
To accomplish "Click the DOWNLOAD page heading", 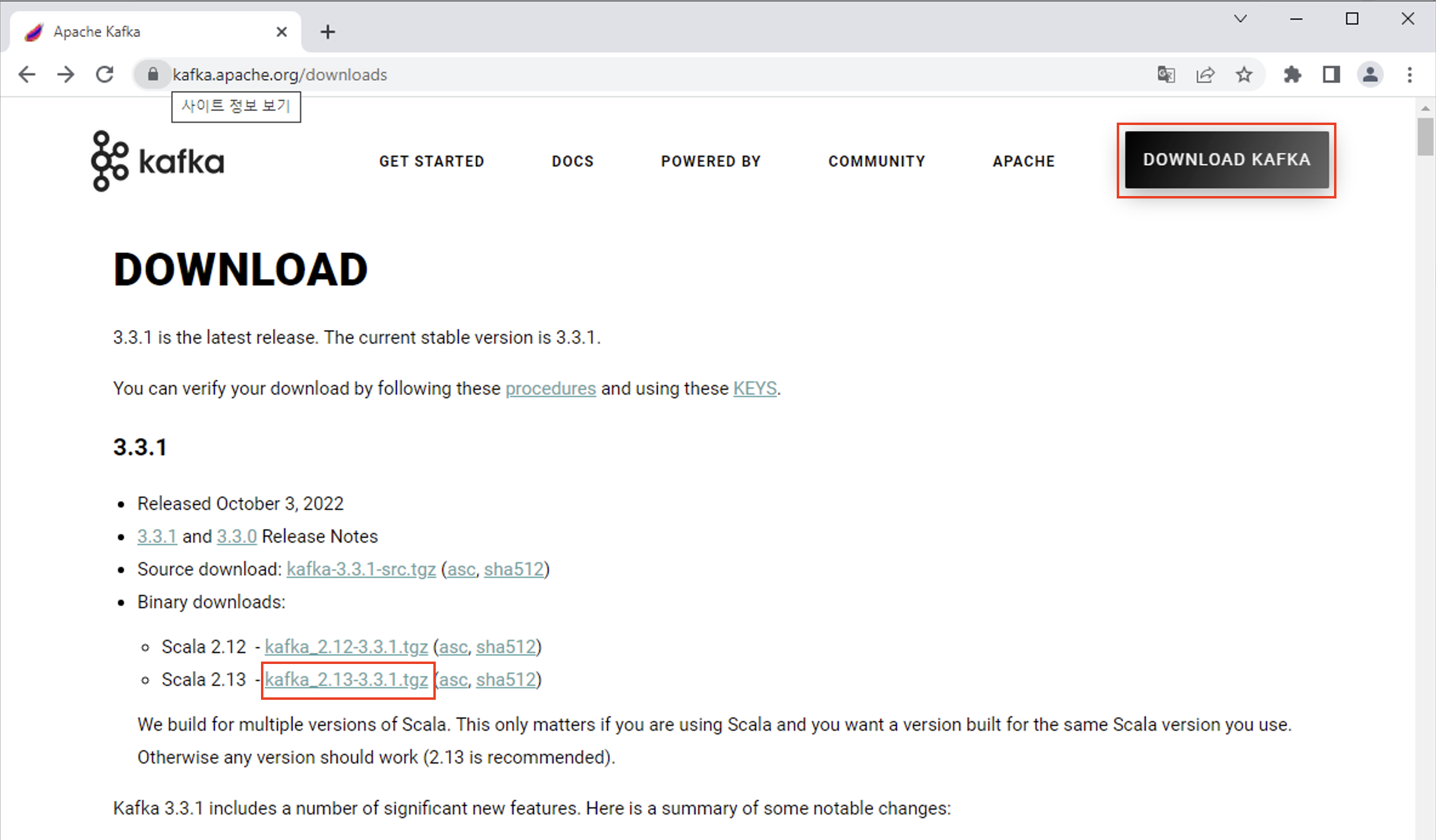I will [x=240, y=269].
